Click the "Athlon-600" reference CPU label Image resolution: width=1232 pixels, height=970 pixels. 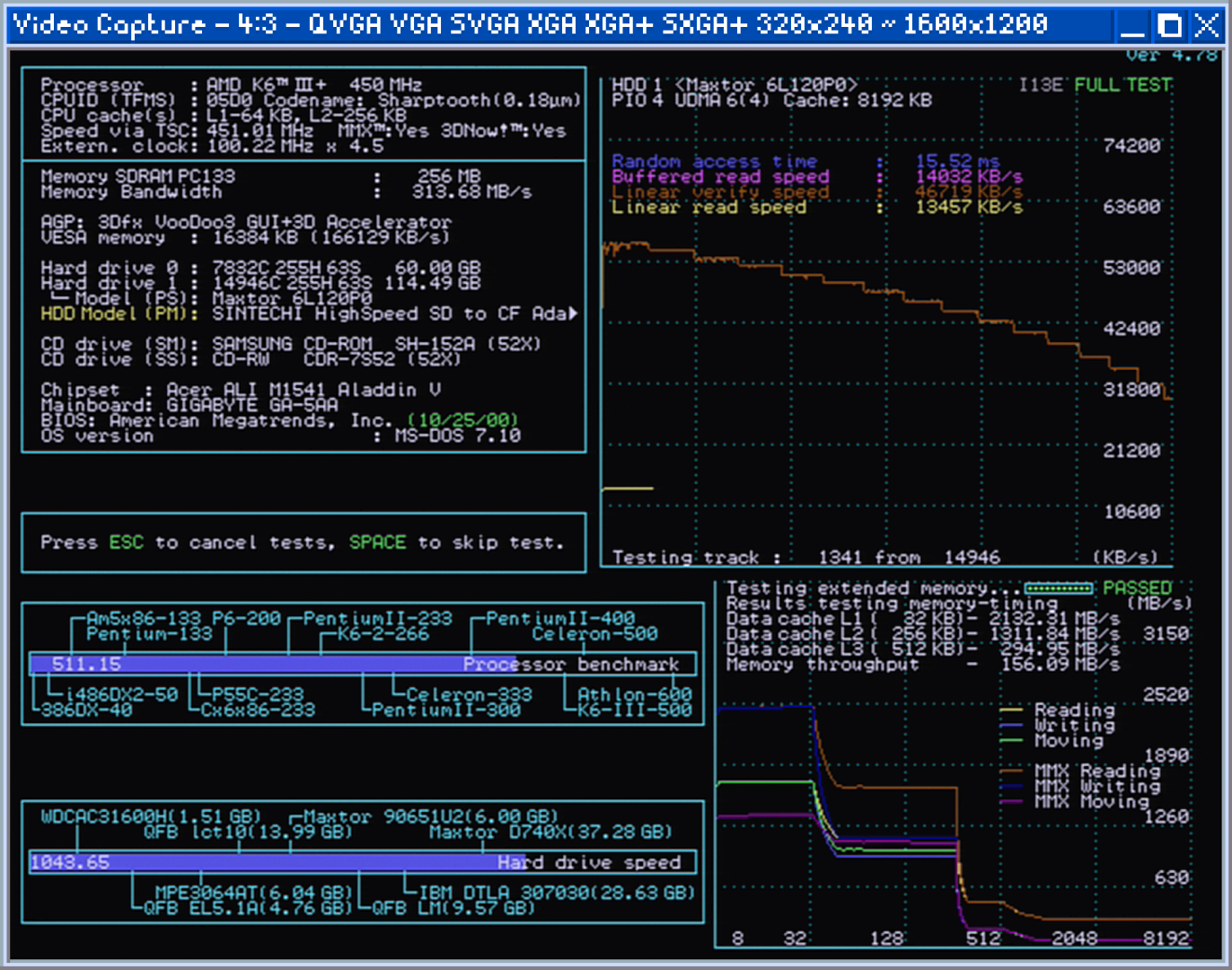click(635, 695)
